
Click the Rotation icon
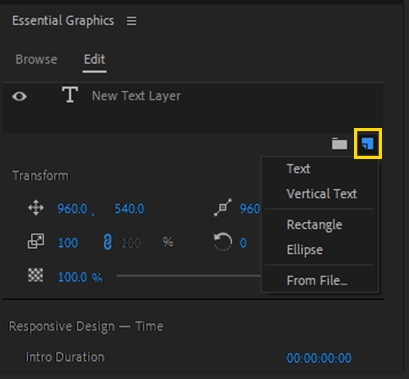click(x=223, y=241)
